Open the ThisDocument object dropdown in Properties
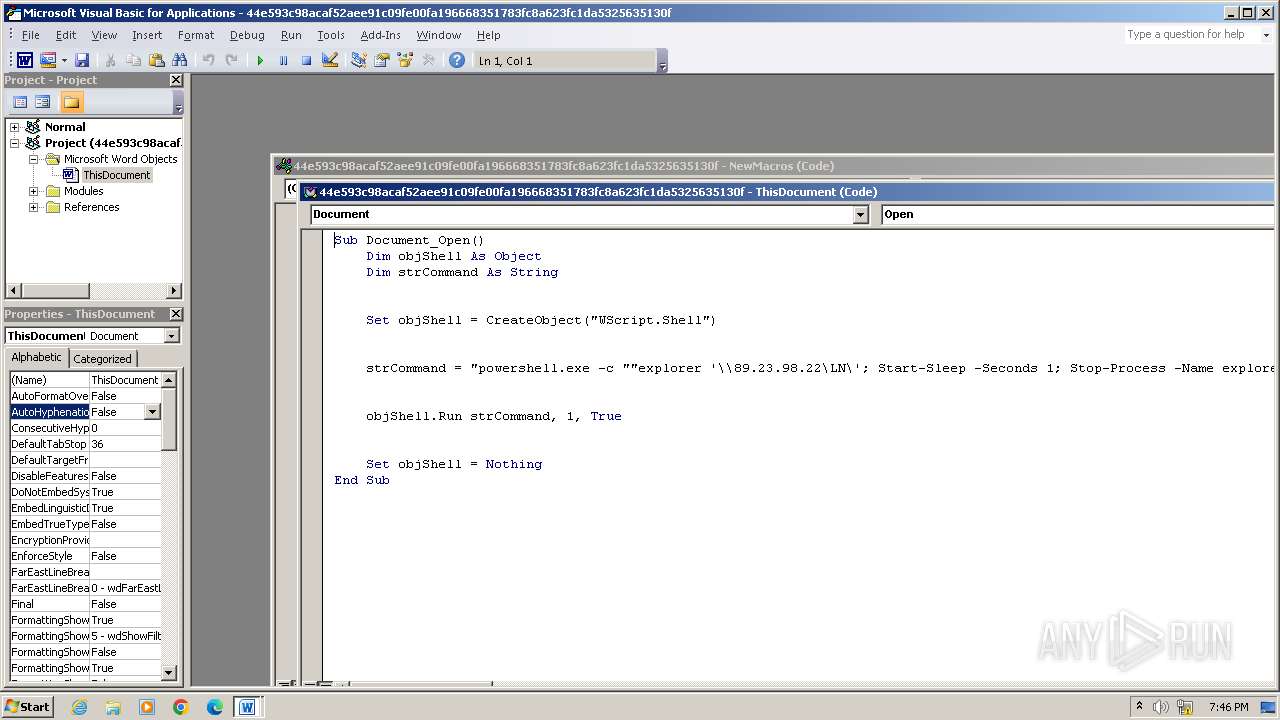1280x720 pixels. tap(172, 336)
